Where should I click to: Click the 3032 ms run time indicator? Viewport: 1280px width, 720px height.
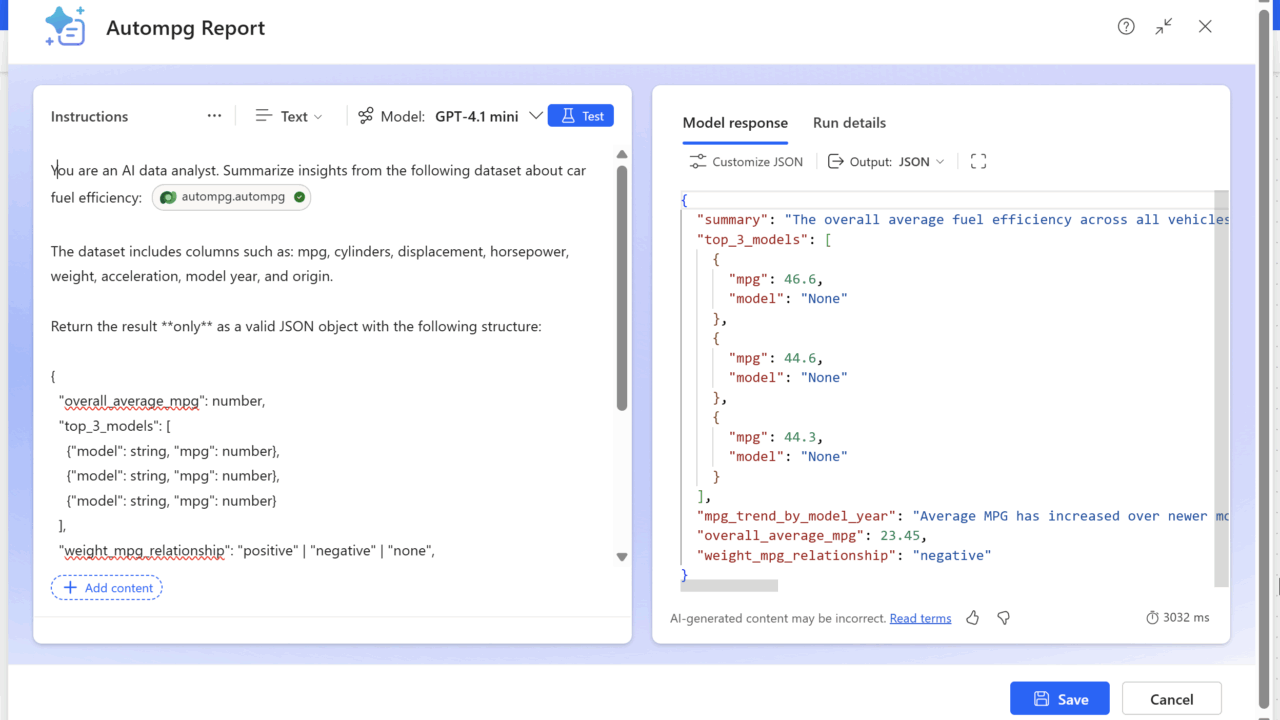pos(1177,618)
